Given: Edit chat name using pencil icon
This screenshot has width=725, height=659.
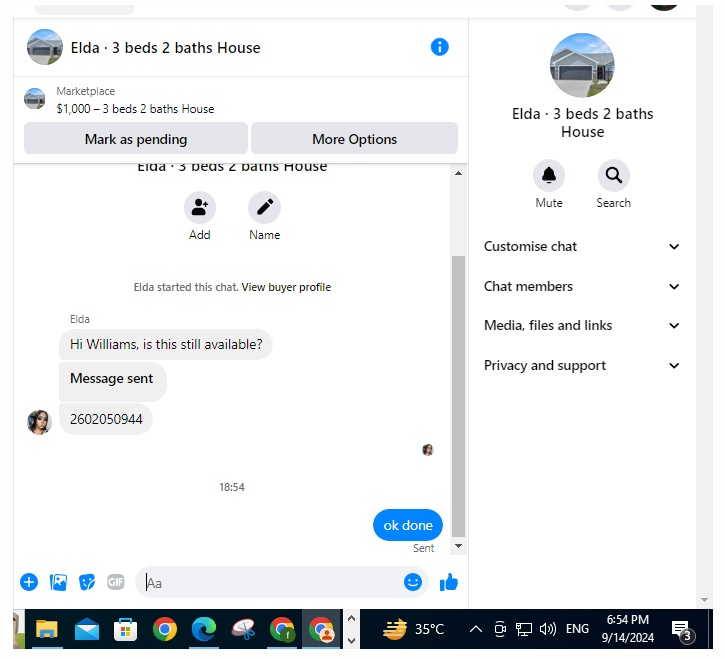Looking at the screenshot, I should click(264, 207).
